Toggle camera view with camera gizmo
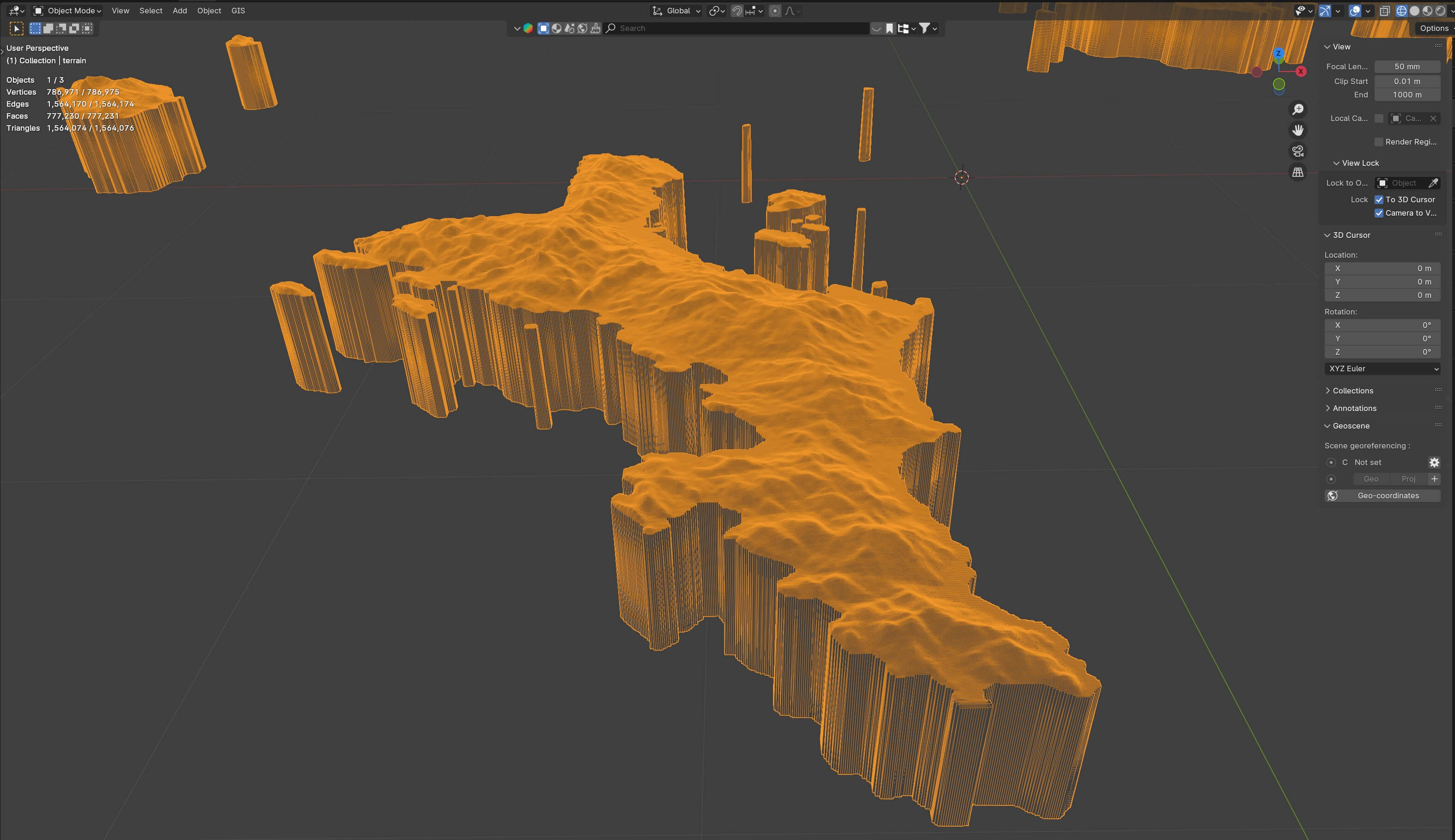 (x=1298, y=151)
